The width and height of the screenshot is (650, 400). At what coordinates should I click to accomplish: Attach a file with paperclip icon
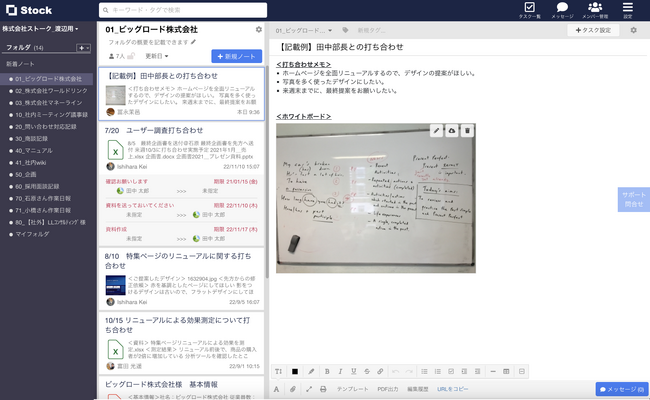point(293,389)
